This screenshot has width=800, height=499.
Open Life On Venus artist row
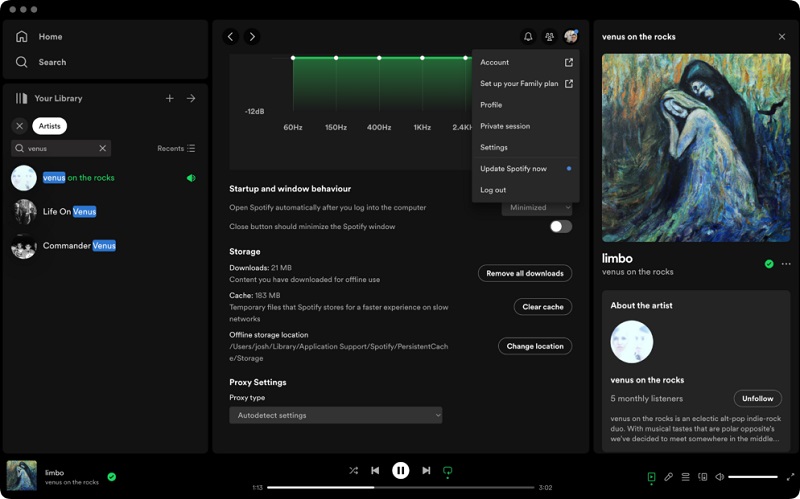point(105,212)
